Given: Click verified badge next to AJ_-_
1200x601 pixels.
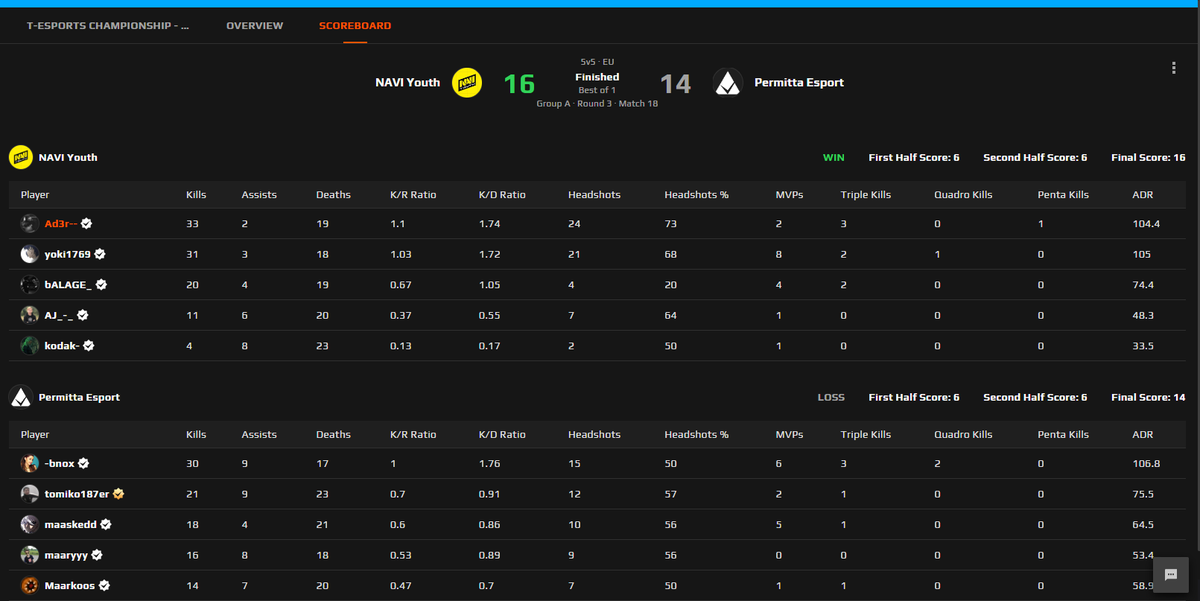Looking at the screenshot, I should pos(83,315).
